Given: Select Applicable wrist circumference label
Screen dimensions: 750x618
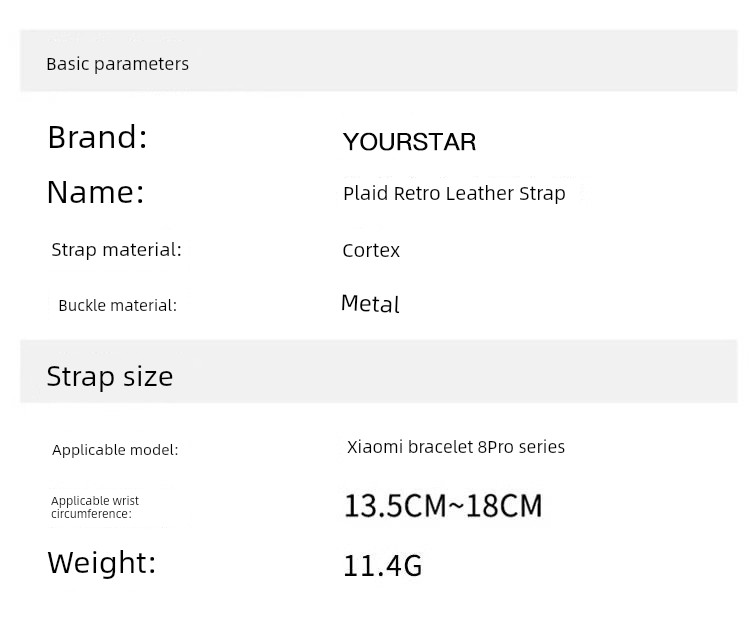Looking at the screenshot, I should click(x=95, y=507).
